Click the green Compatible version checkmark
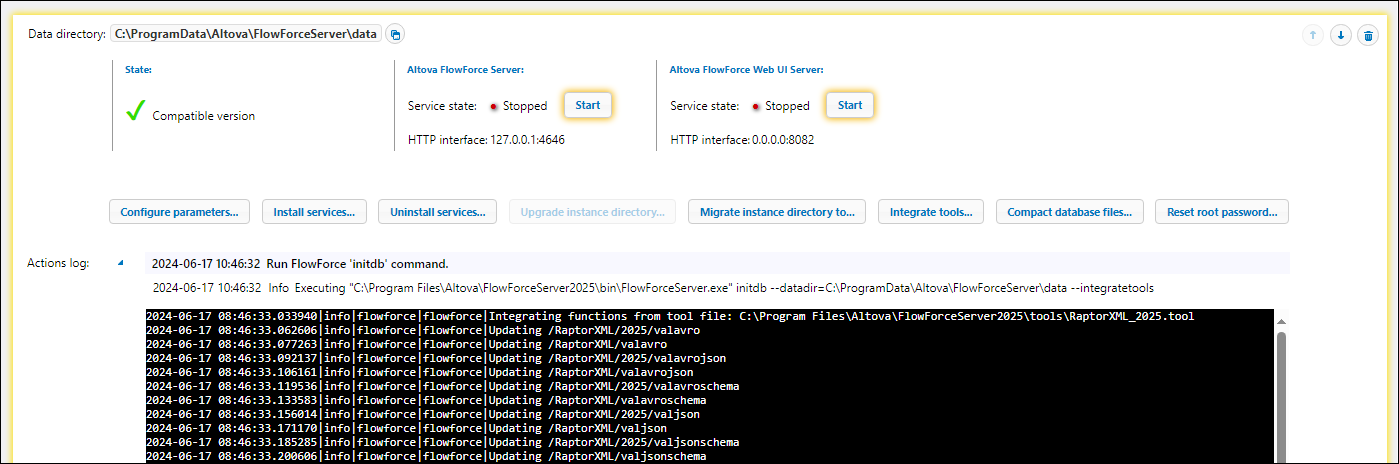The image size is (1399, 464). [136, 113]
